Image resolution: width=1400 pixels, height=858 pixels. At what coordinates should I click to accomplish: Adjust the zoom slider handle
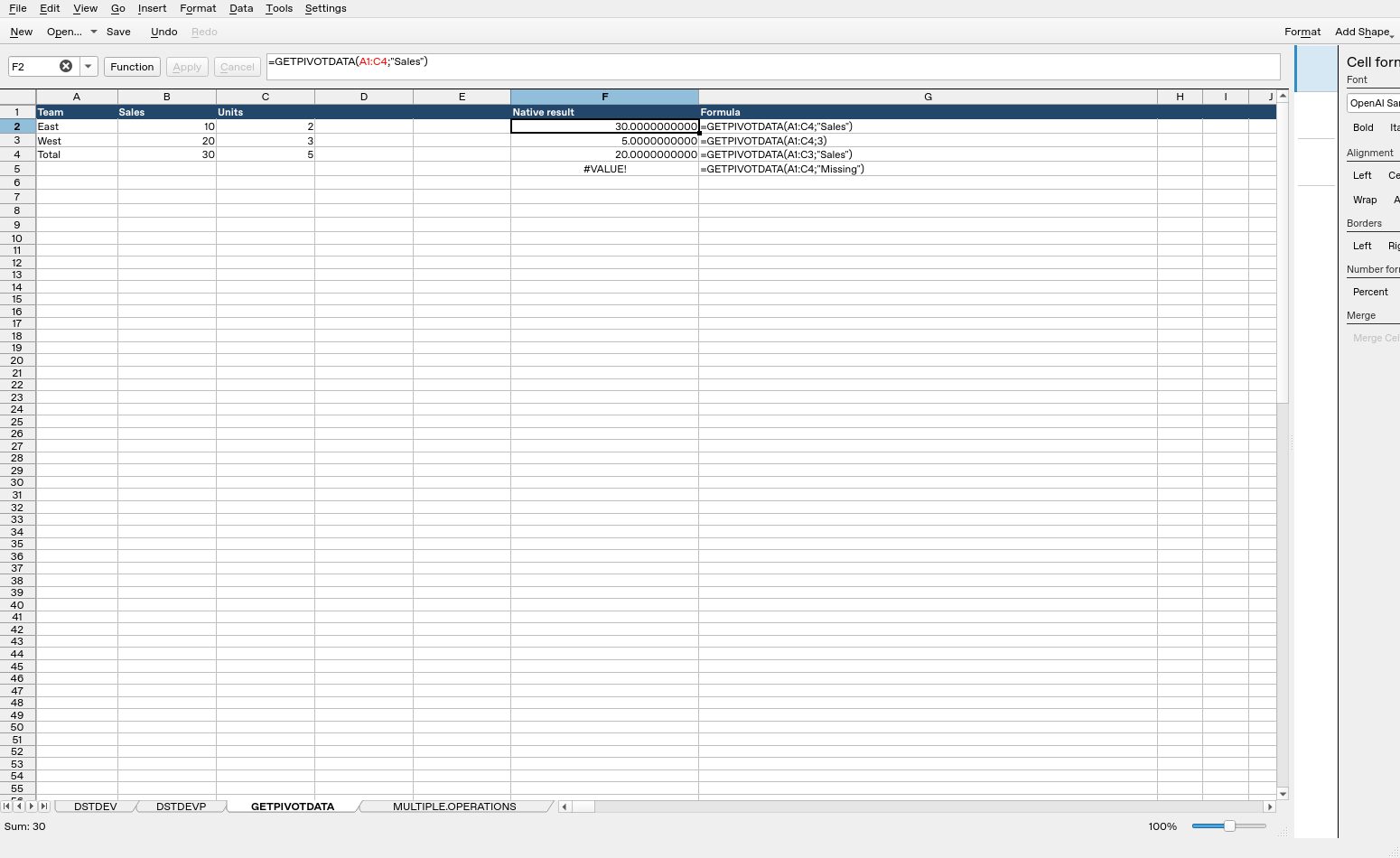pyautogui.click(x=1229, y=826)
